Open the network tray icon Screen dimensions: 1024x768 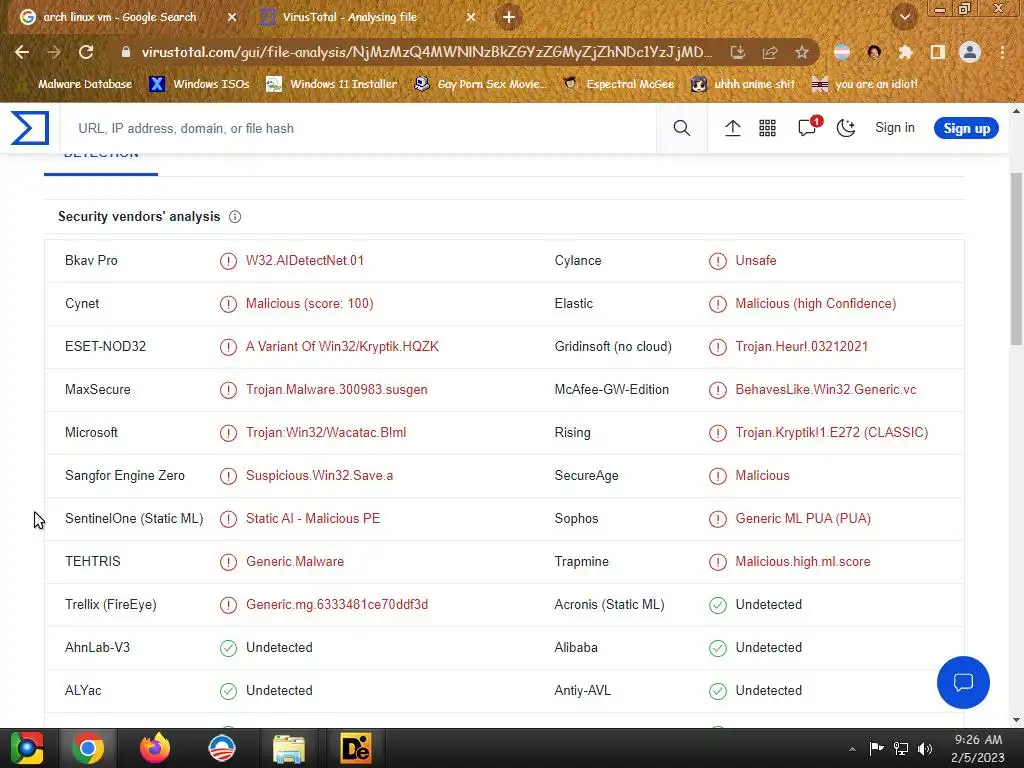(901, 749)
